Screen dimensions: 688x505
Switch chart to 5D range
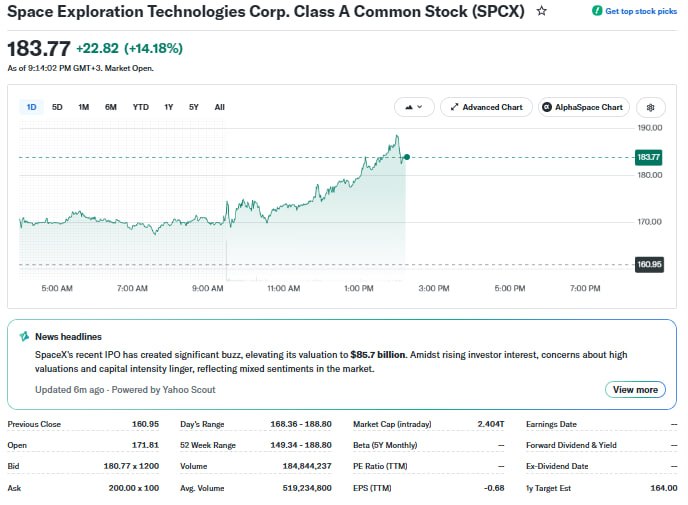pyautogui.click(x=57, y=107)
